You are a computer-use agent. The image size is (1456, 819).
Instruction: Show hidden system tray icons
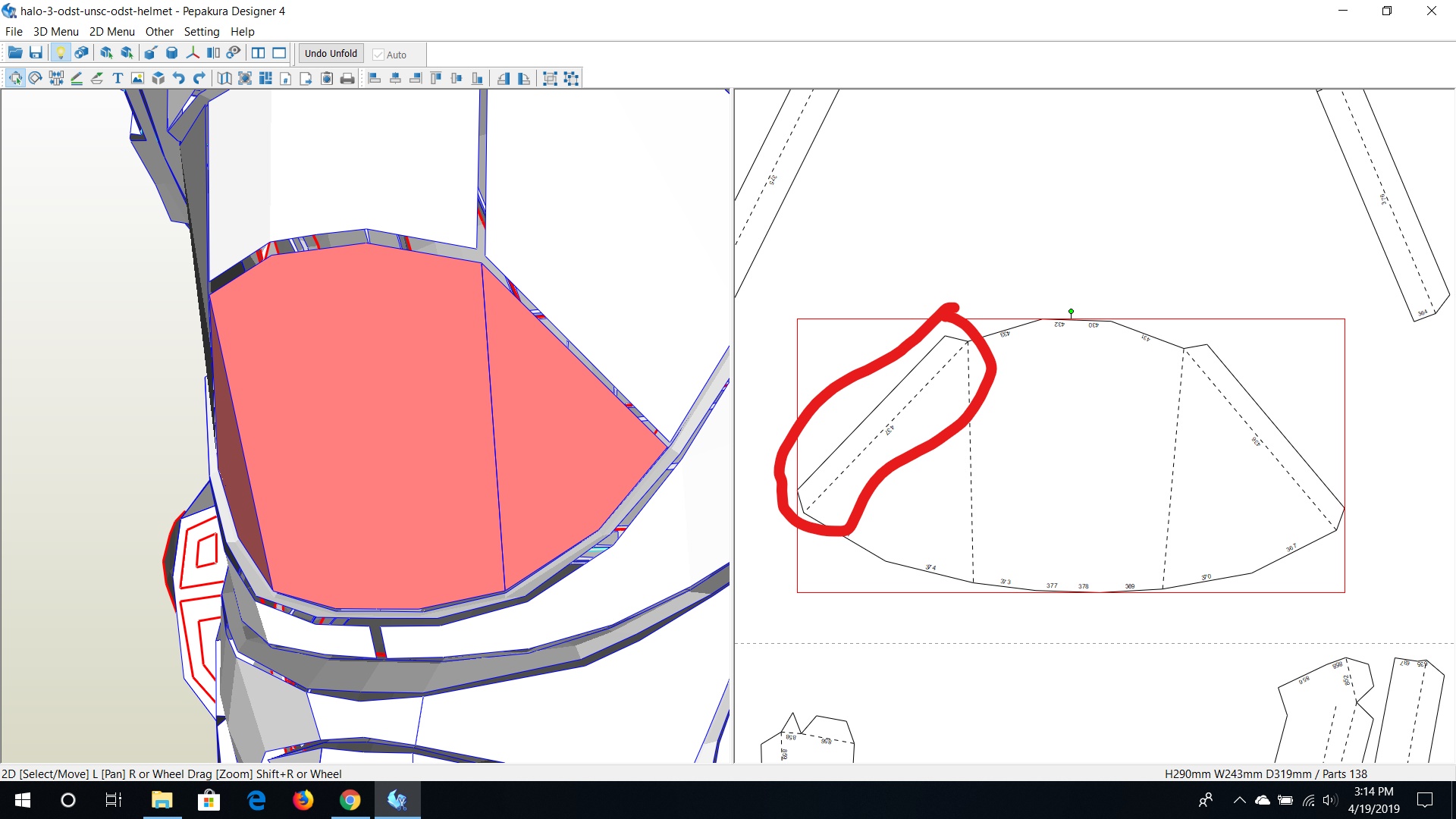[1239, 800]
